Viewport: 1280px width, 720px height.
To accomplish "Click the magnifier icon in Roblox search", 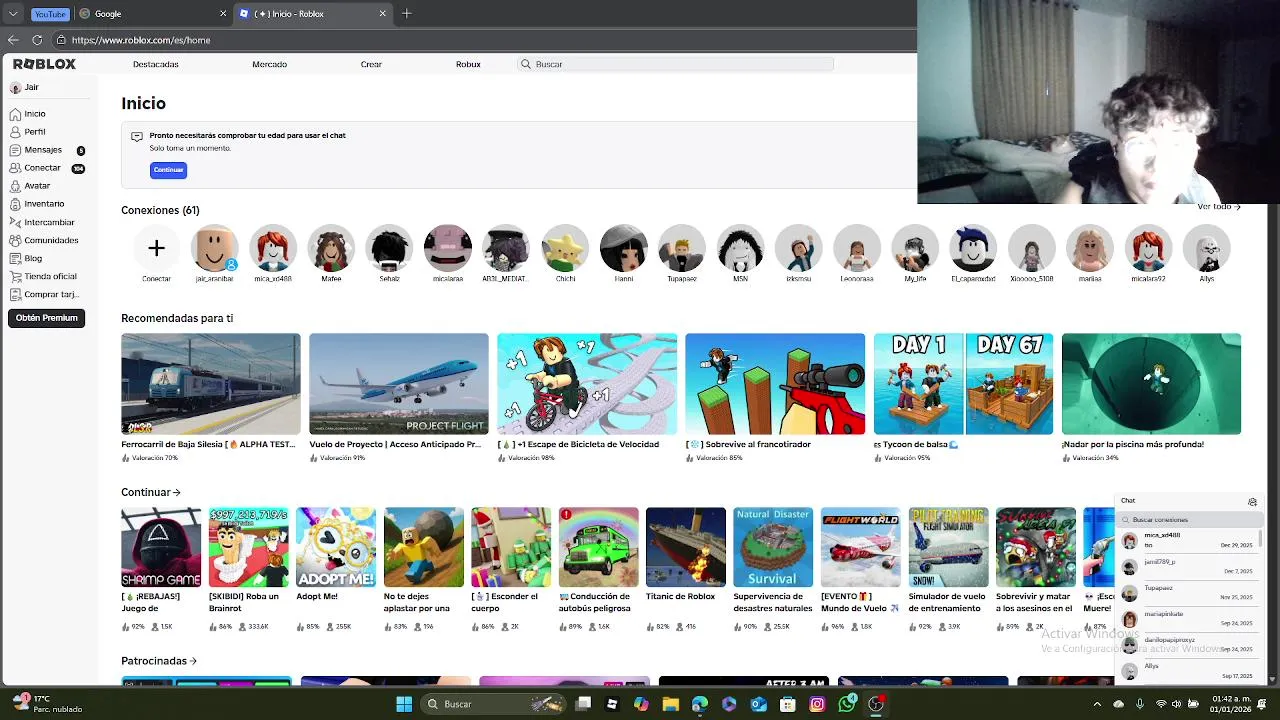I will point(526,64).
